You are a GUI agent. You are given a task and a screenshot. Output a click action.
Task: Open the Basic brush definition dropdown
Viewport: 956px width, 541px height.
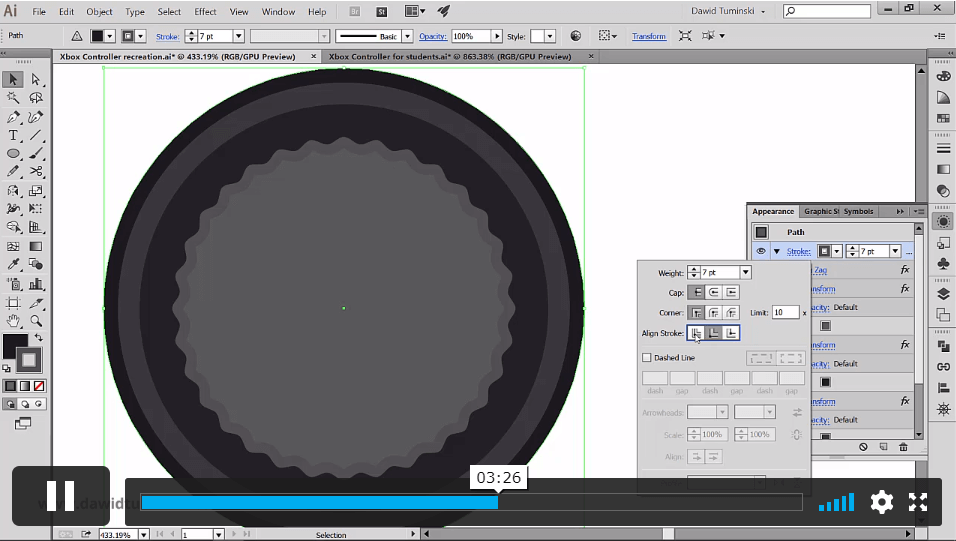click(407, 36)
